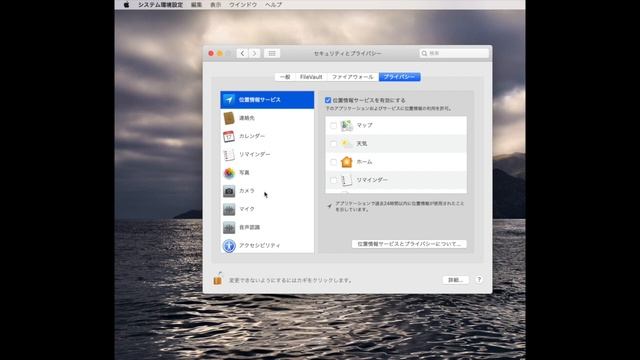Select the アクセシビリティ accessibility icon

(229, 246)
